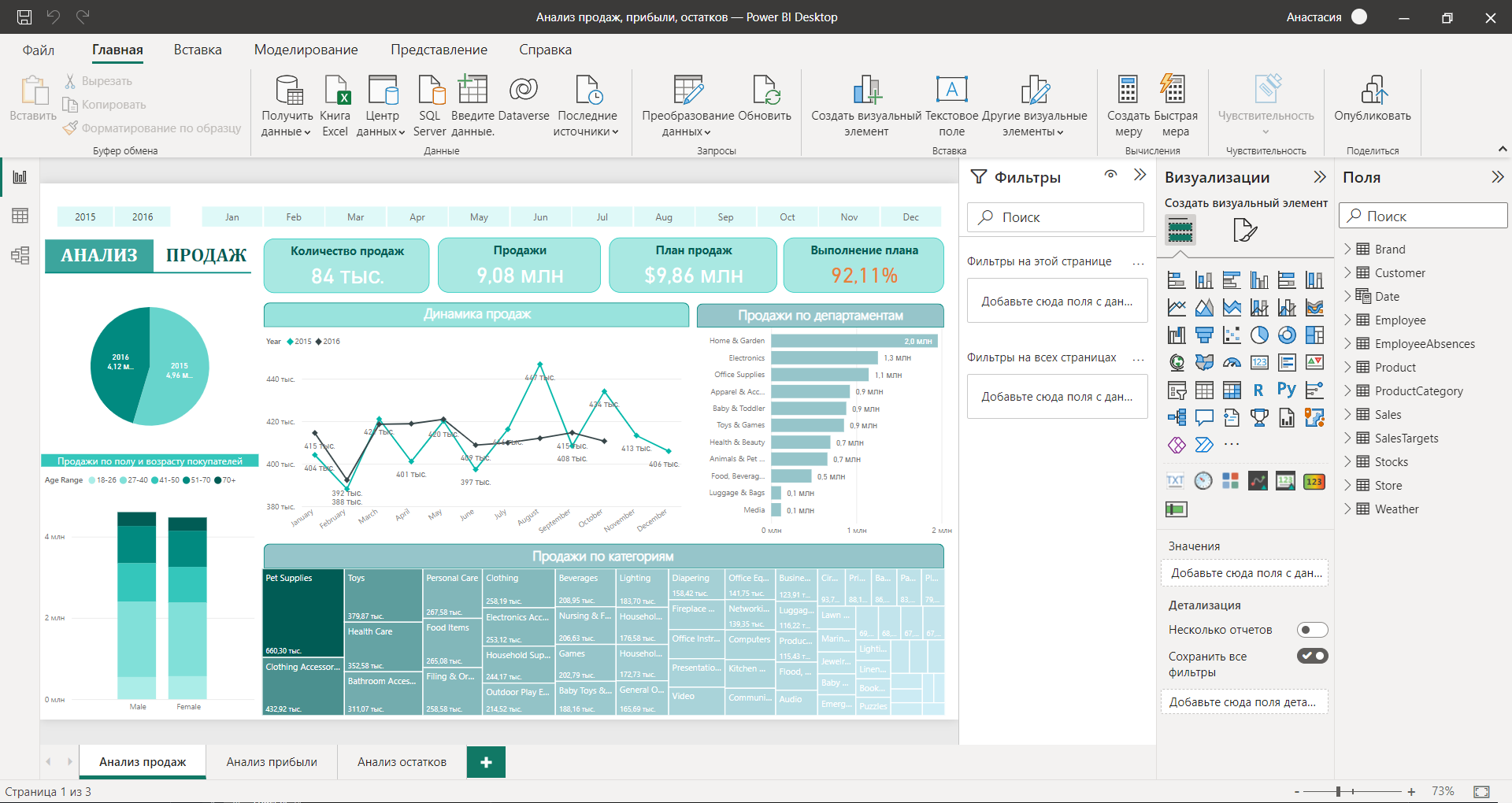Open the Моделирование ribbon tab
The height and width of the screenshot is (803, 1512).
pos(306,50)
